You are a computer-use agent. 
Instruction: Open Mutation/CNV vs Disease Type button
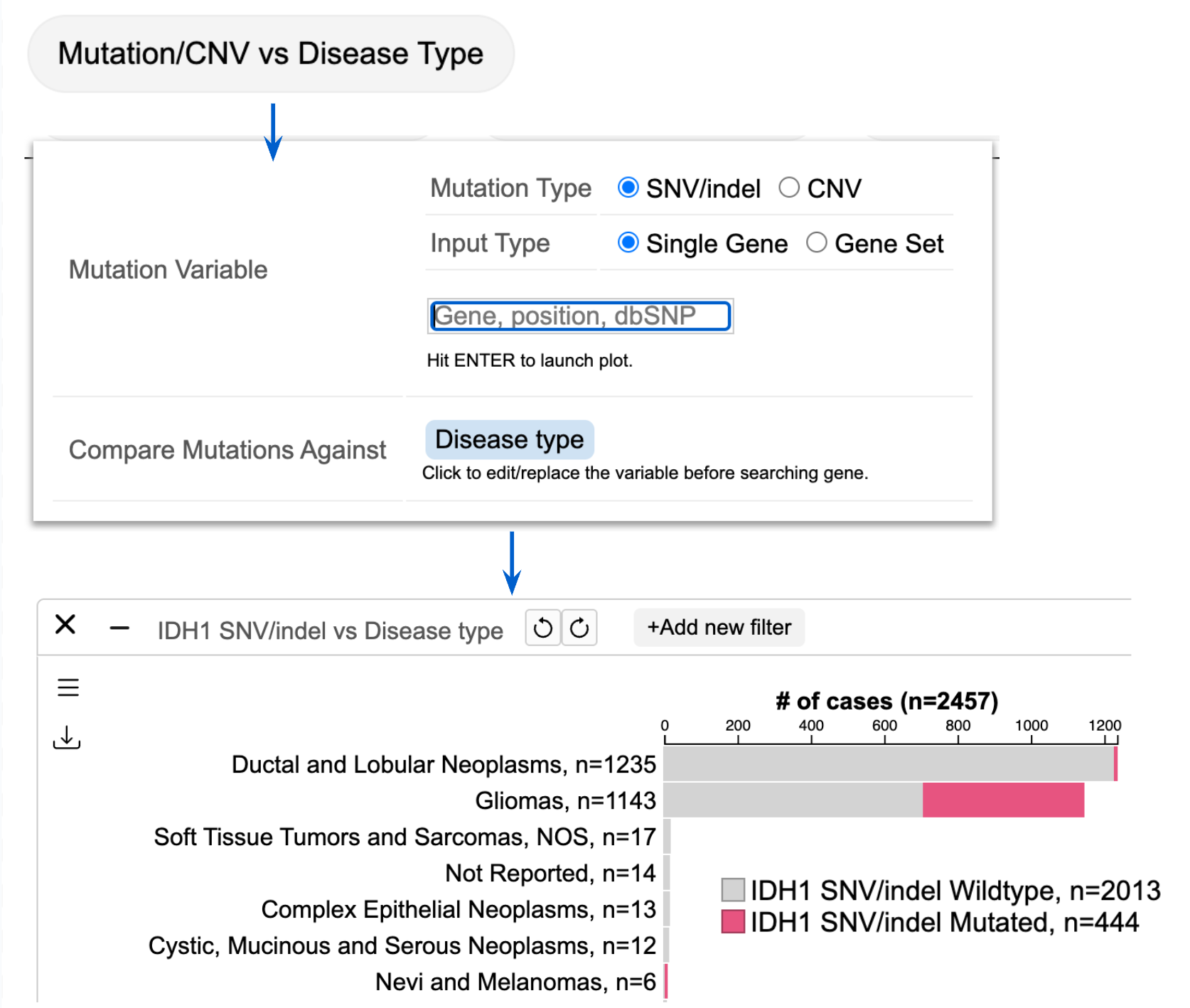point(271,54)
